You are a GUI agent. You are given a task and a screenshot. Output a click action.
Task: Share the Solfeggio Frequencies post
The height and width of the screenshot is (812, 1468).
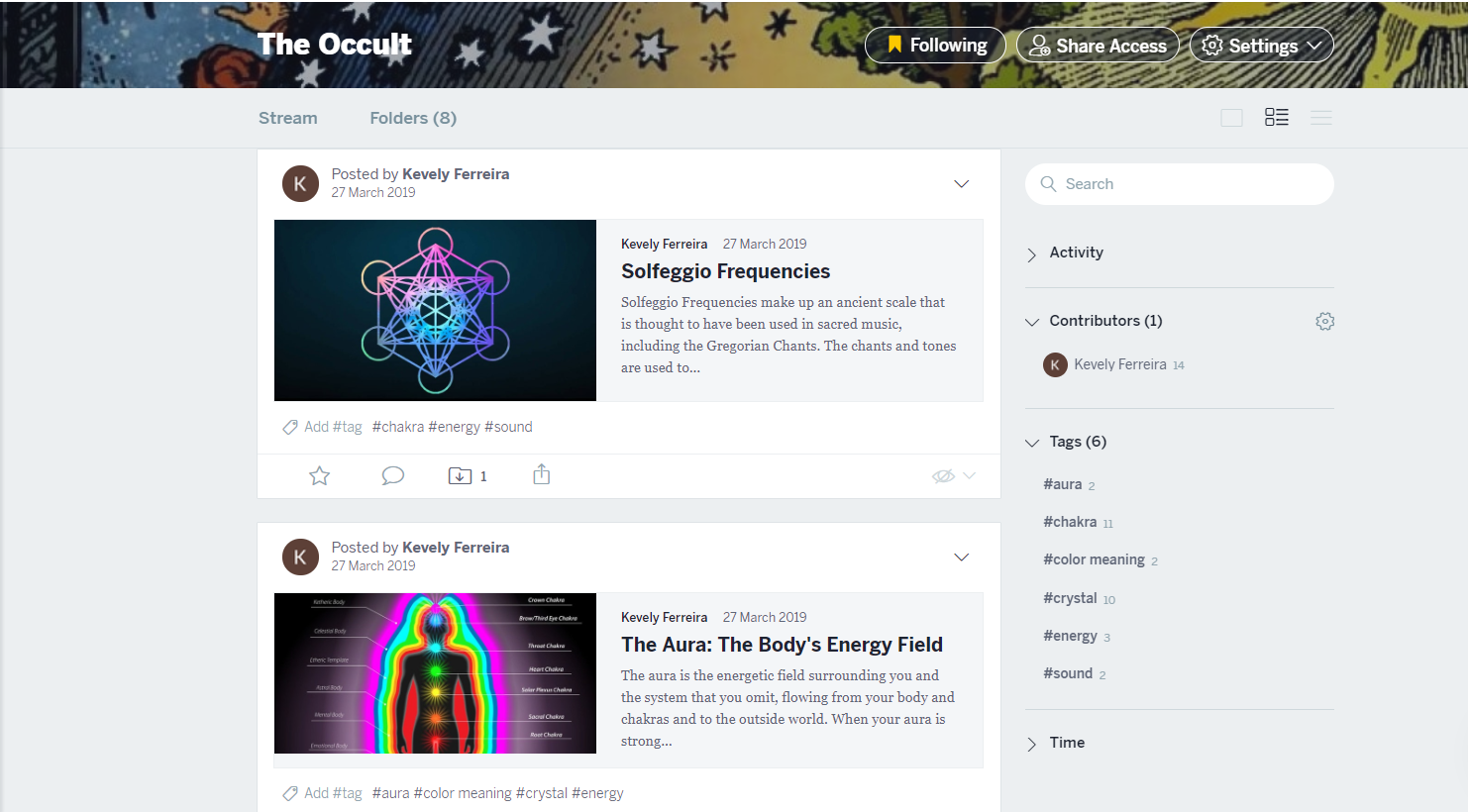(541, 474)
